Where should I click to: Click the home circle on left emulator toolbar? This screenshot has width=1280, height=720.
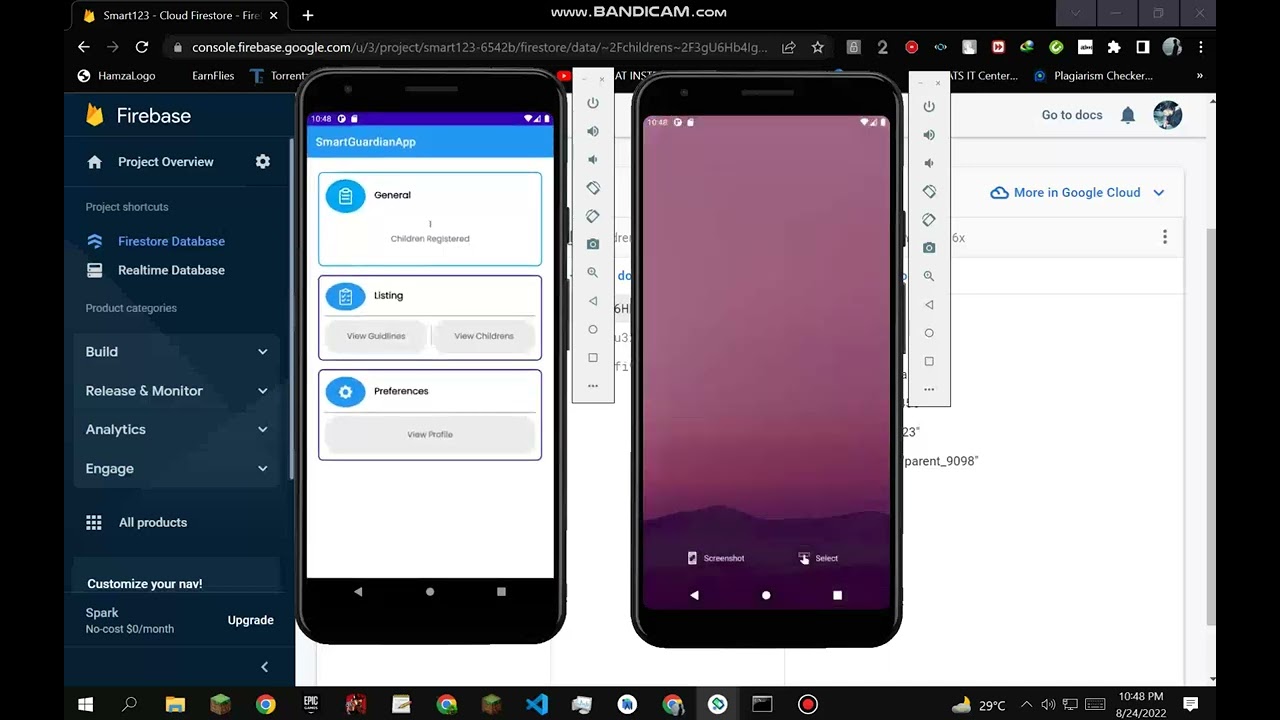[x=593, y=329]
